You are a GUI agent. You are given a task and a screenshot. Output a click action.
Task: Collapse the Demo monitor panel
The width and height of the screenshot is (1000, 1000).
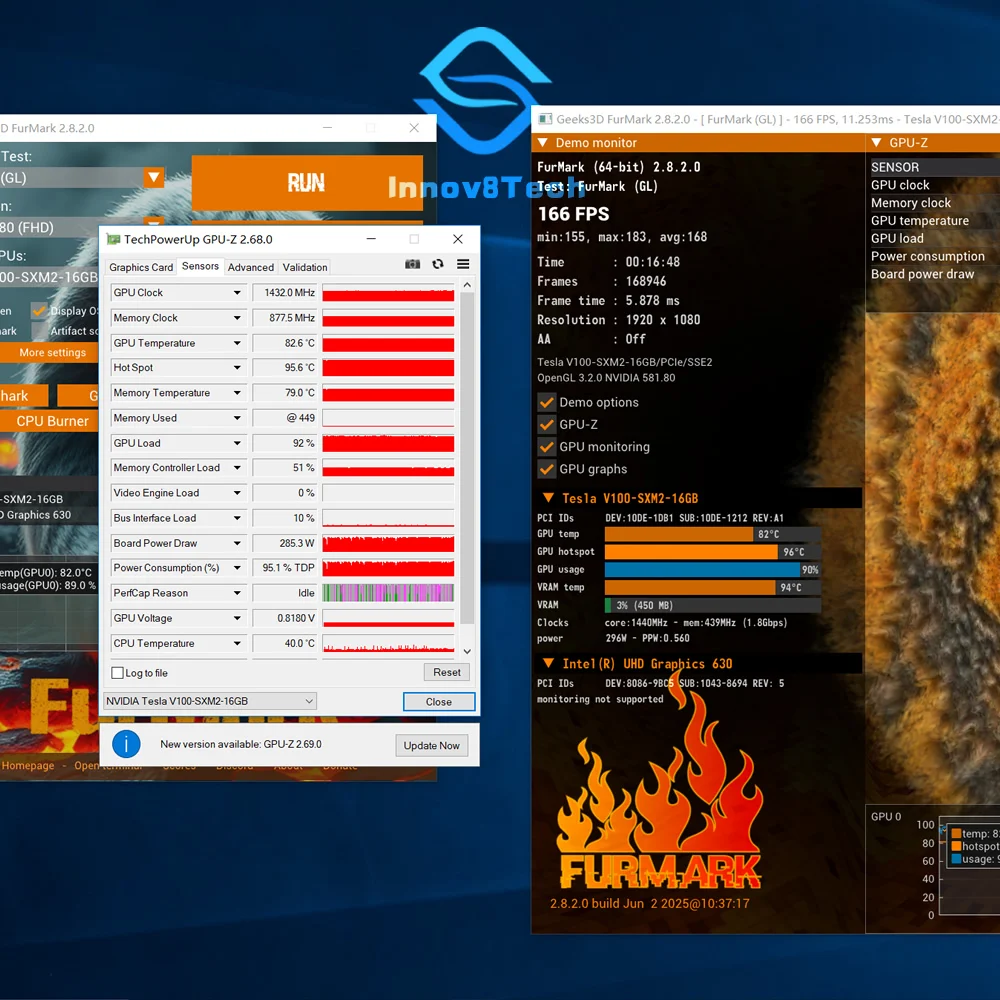tap(543, 143)
